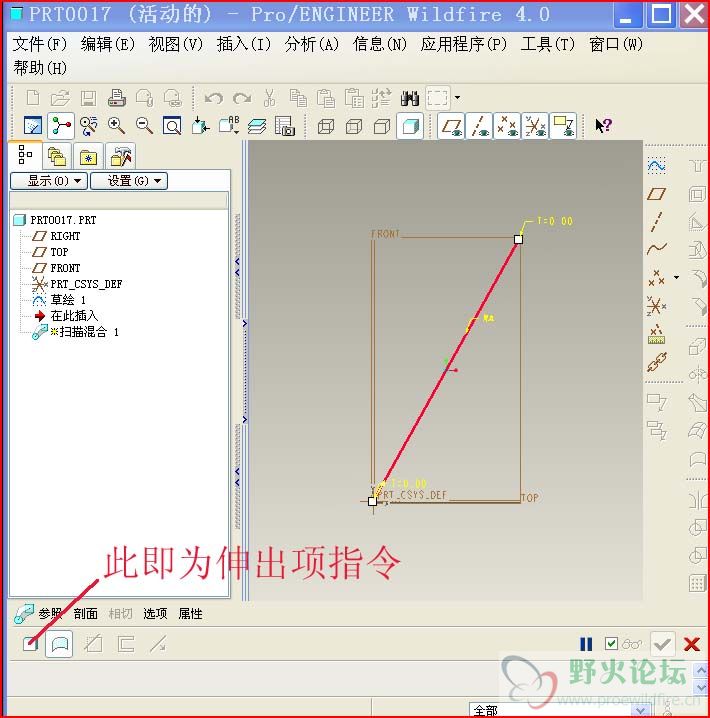Toggle coordinate systems display

[x=535, y=126]
